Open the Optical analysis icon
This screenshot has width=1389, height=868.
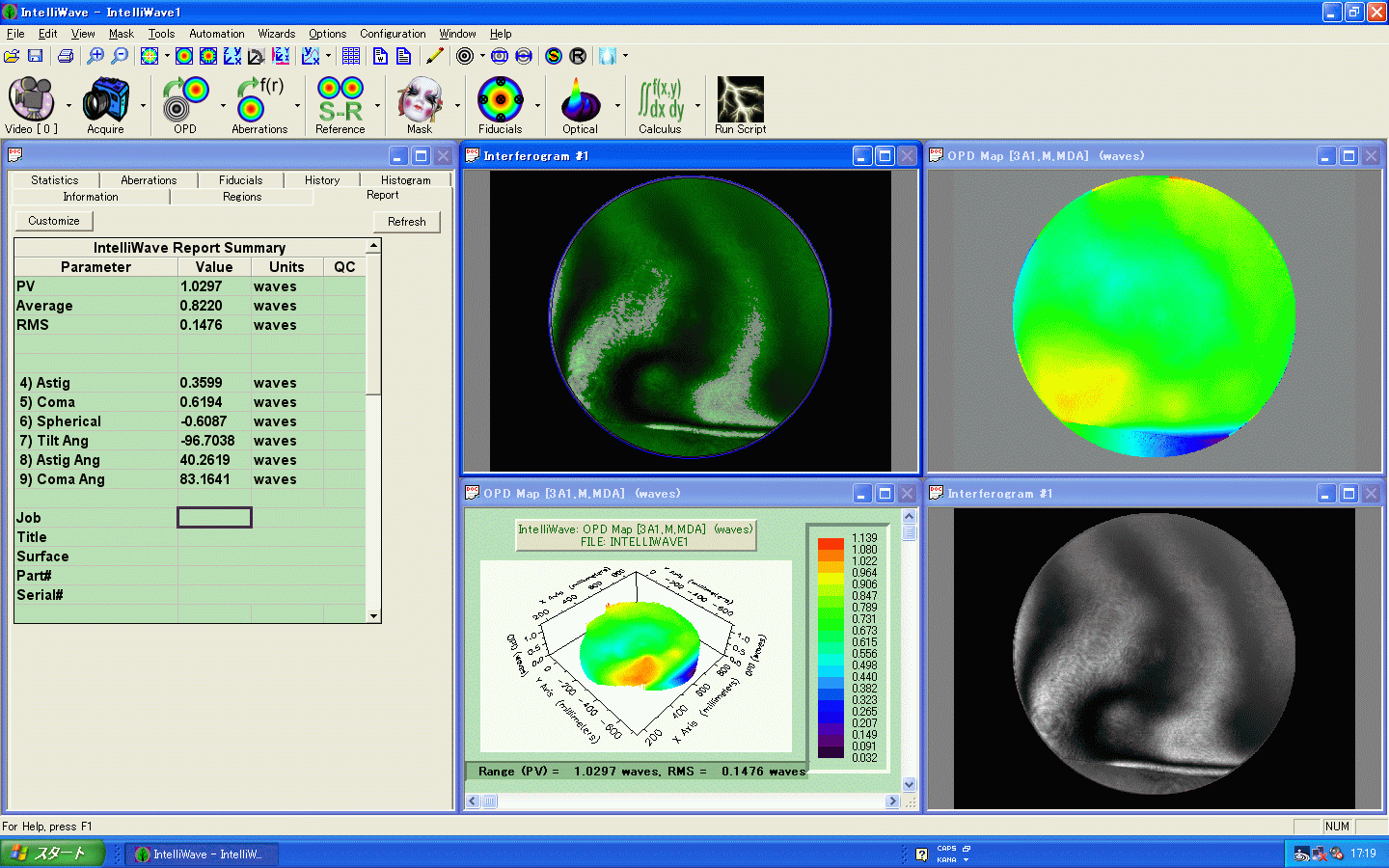(x=580, y=98)
